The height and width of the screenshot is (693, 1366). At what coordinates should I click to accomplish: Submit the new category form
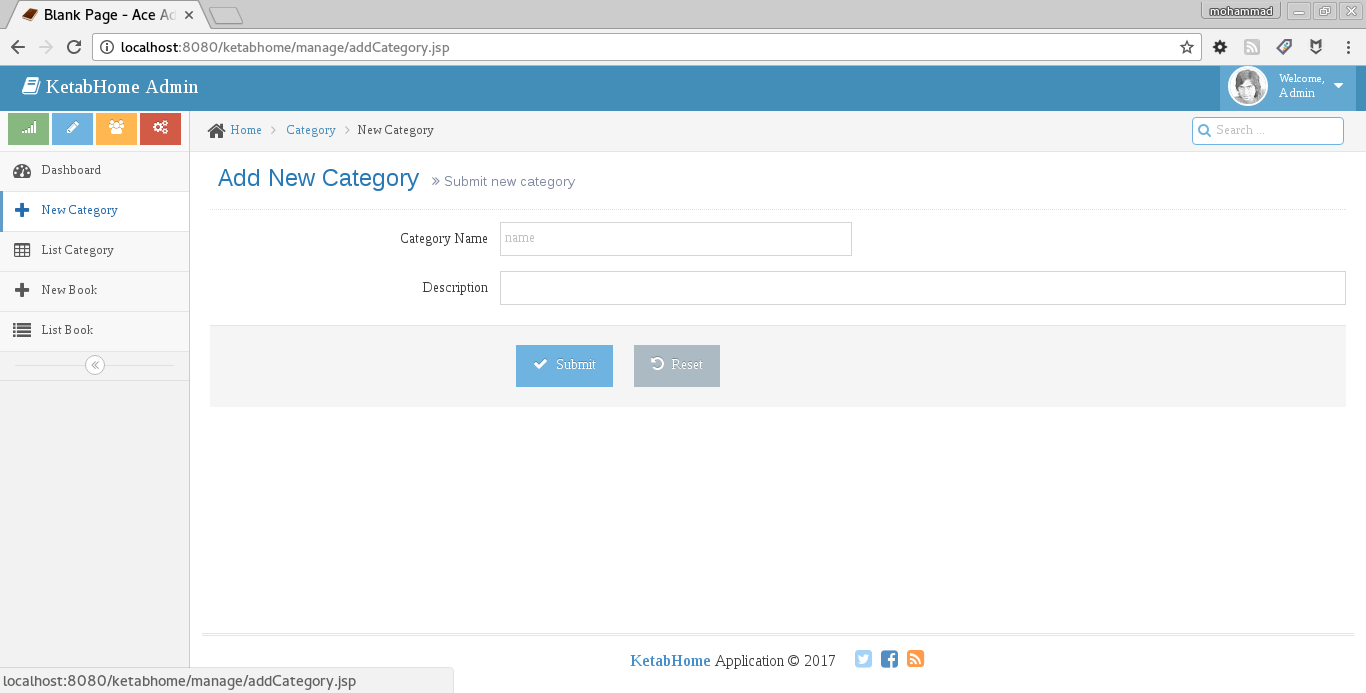point(564,365)
